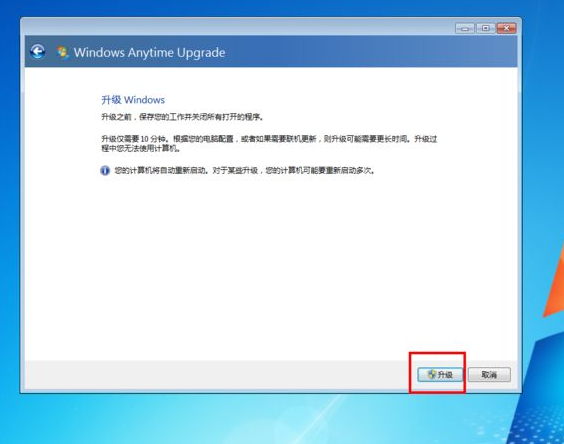Click the paragraph starting '升级仅需要 10 分钟'

point(269,143)
